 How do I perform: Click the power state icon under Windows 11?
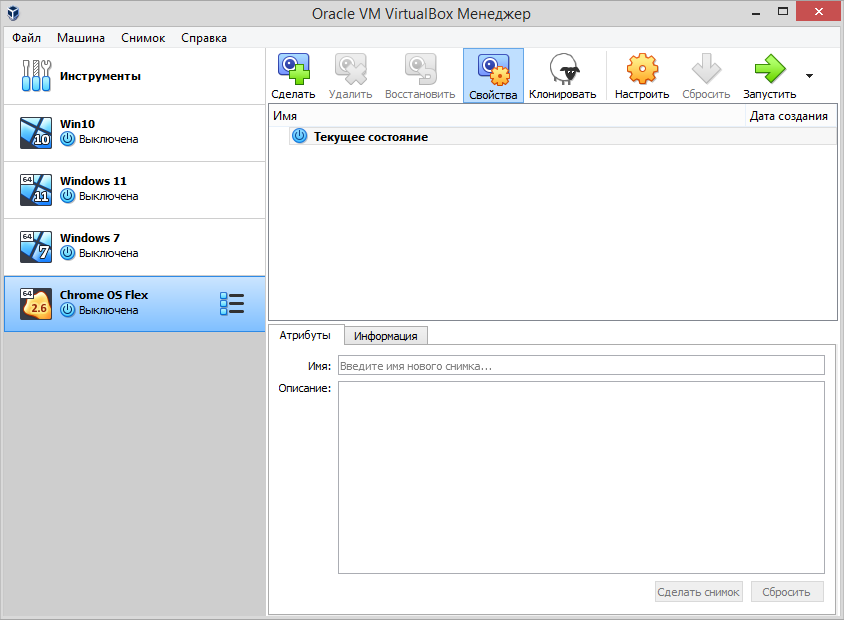click(67, 196)
